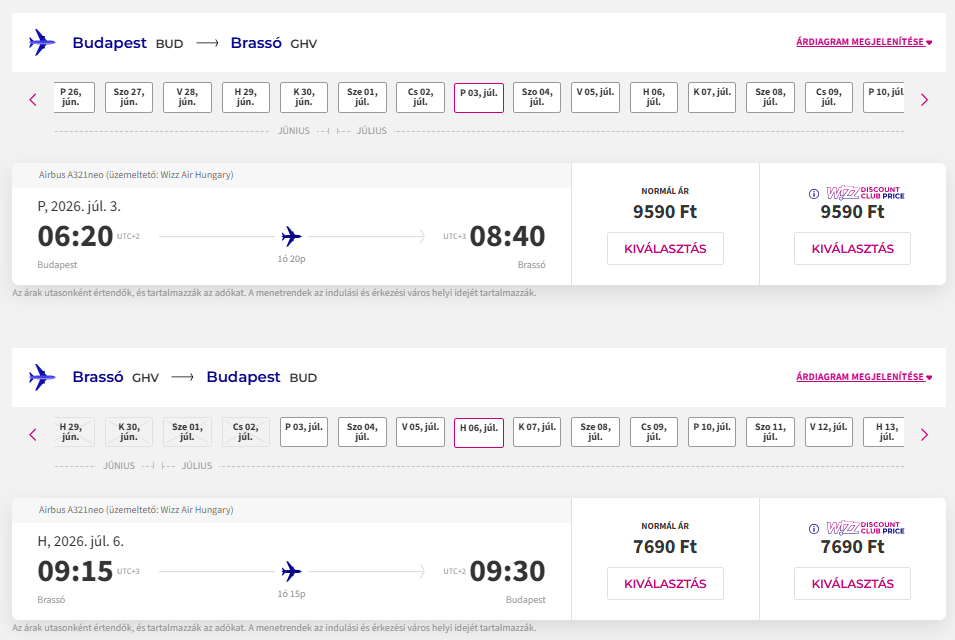
Task: Click the plane icon beside Budapest to Brassó heading
Action: (42, 43)
